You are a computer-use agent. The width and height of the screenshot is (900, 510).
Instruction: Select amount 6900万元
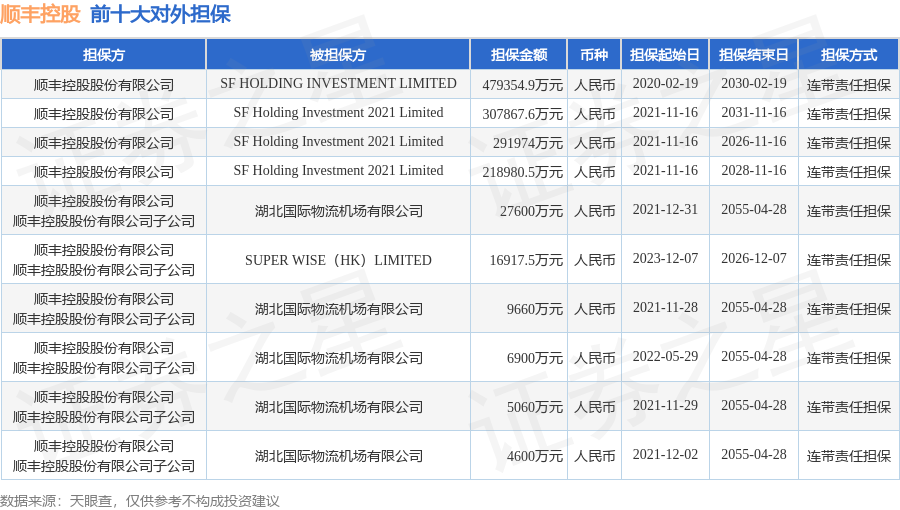click(534, 359)
